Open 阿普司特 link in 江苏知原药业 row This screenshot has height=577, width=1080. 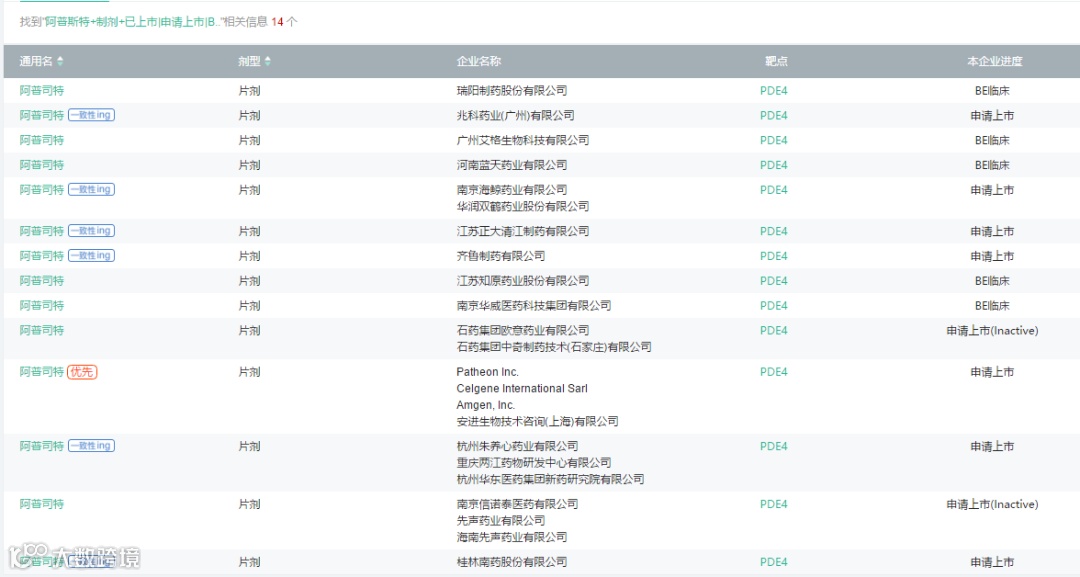click(41, 280)
